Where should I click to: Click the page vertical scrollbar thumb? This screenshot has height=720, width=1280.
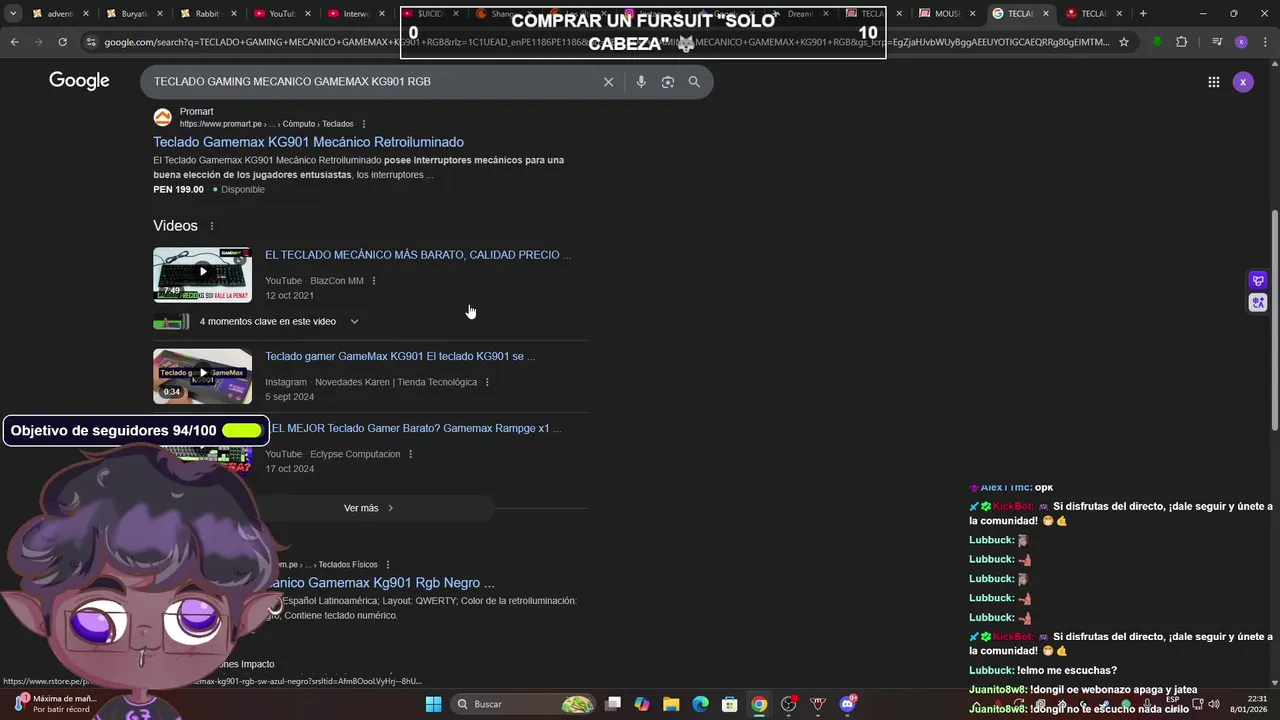tap(1274, 320)
